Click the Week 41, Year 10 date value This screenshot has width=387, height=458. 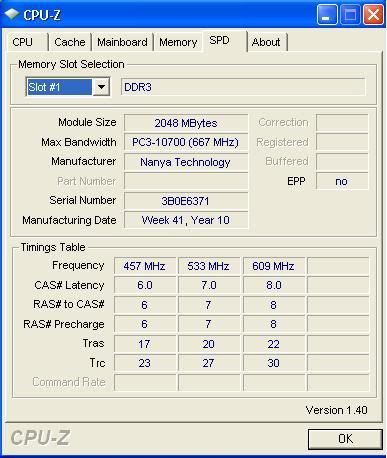[186, 220]
